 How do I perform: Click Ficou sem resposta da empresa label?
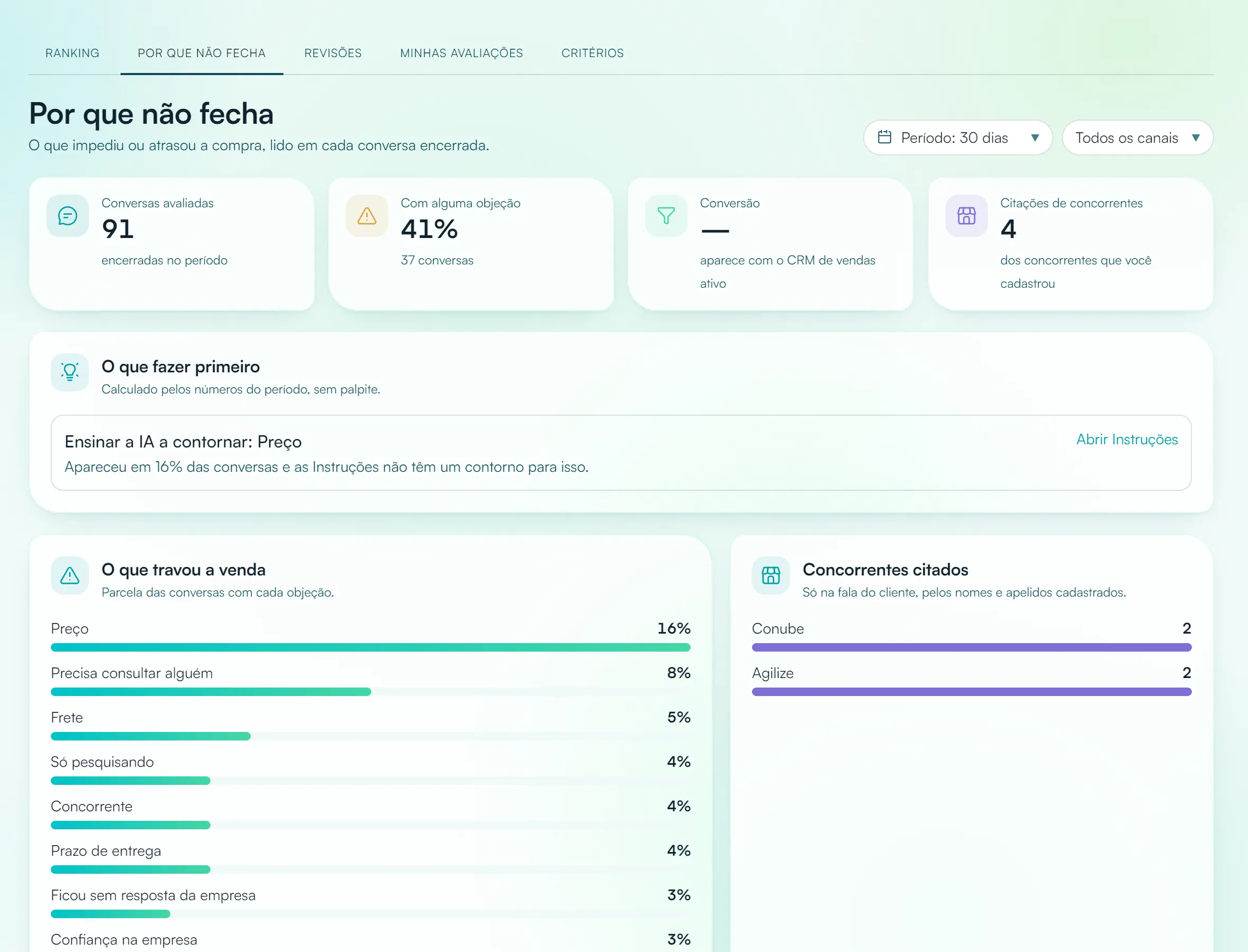coord(153,895)
